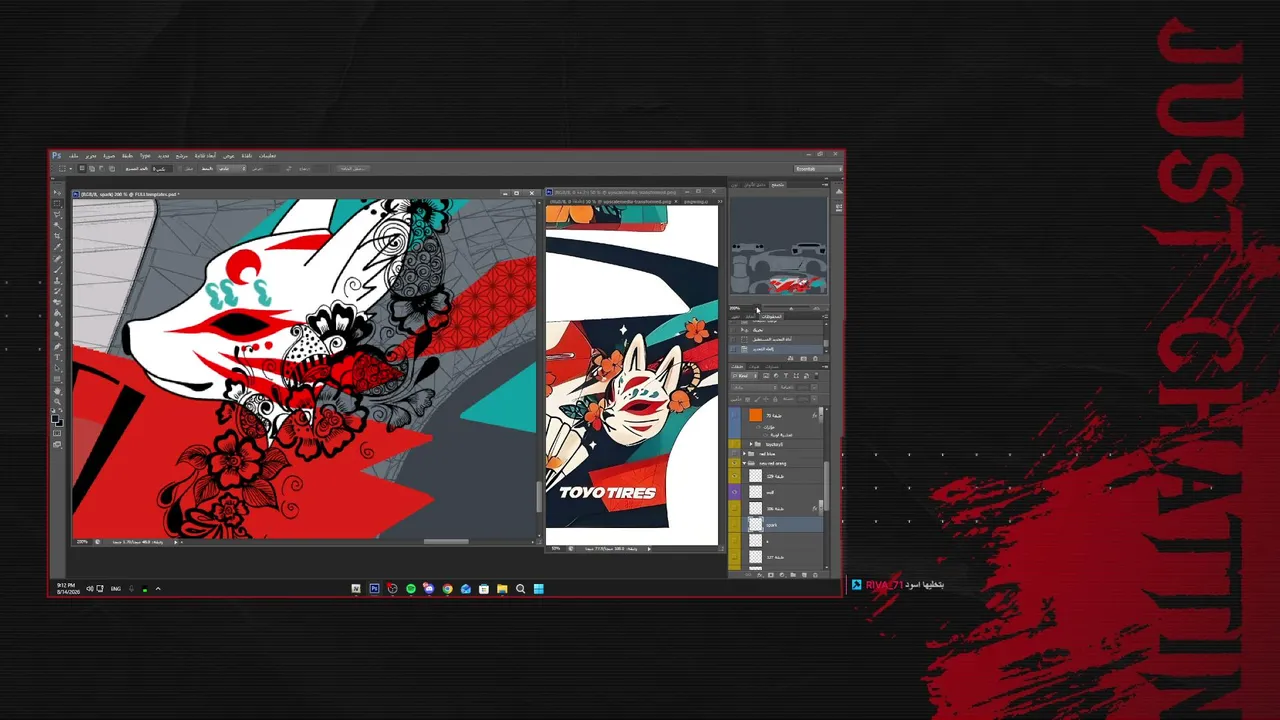
Task: Select the Clone Stamp tool
Action: (57, 281)
